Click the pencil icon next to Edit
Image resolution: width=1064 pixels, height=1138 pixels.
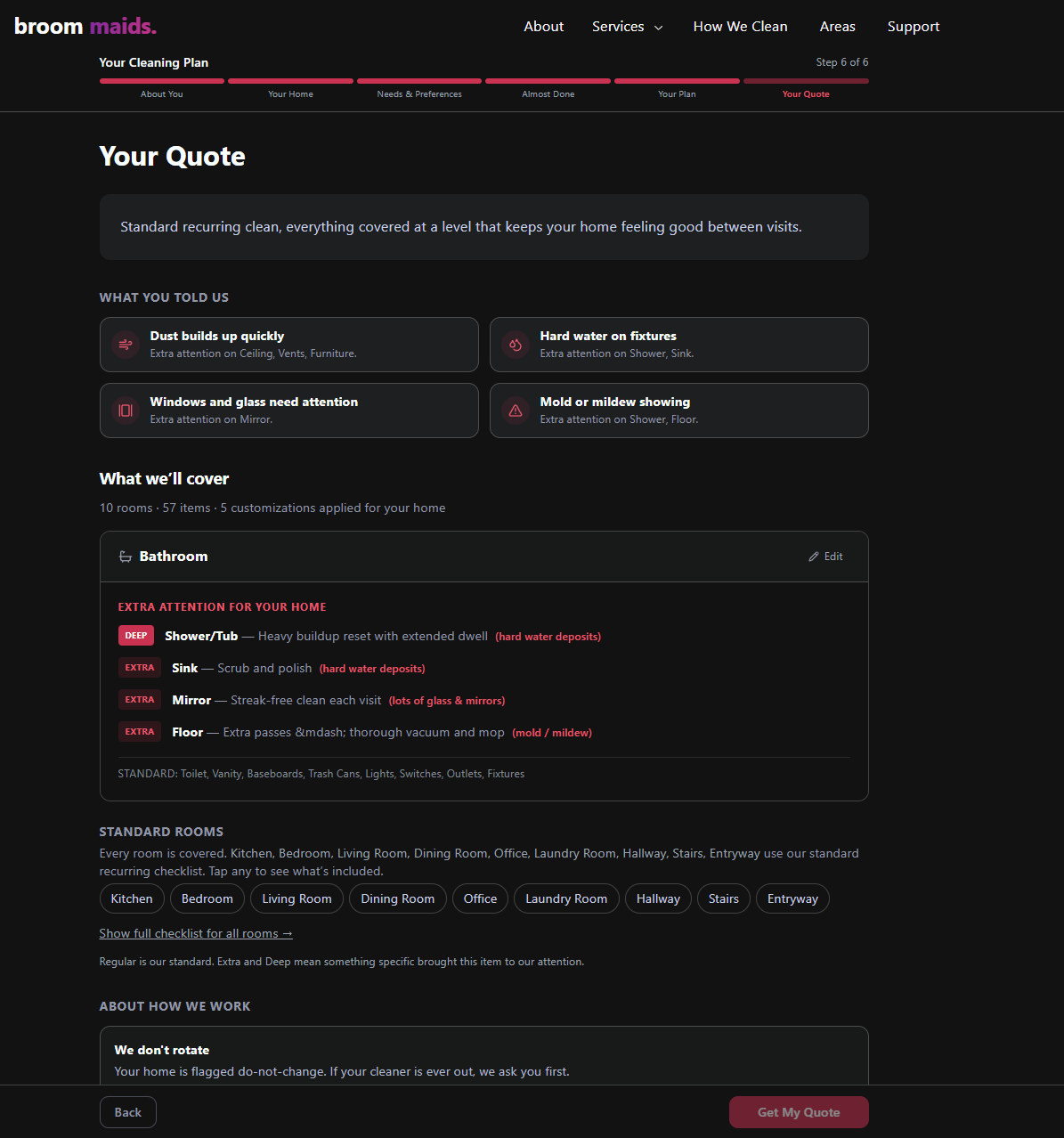(x=814, y=557)
